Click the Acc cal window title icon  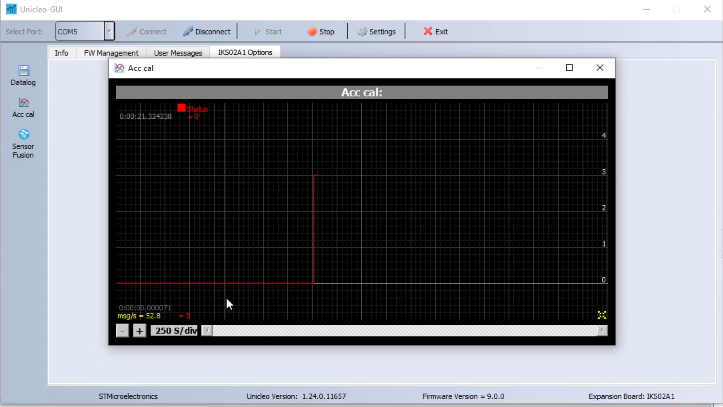[x=119, y=68]
